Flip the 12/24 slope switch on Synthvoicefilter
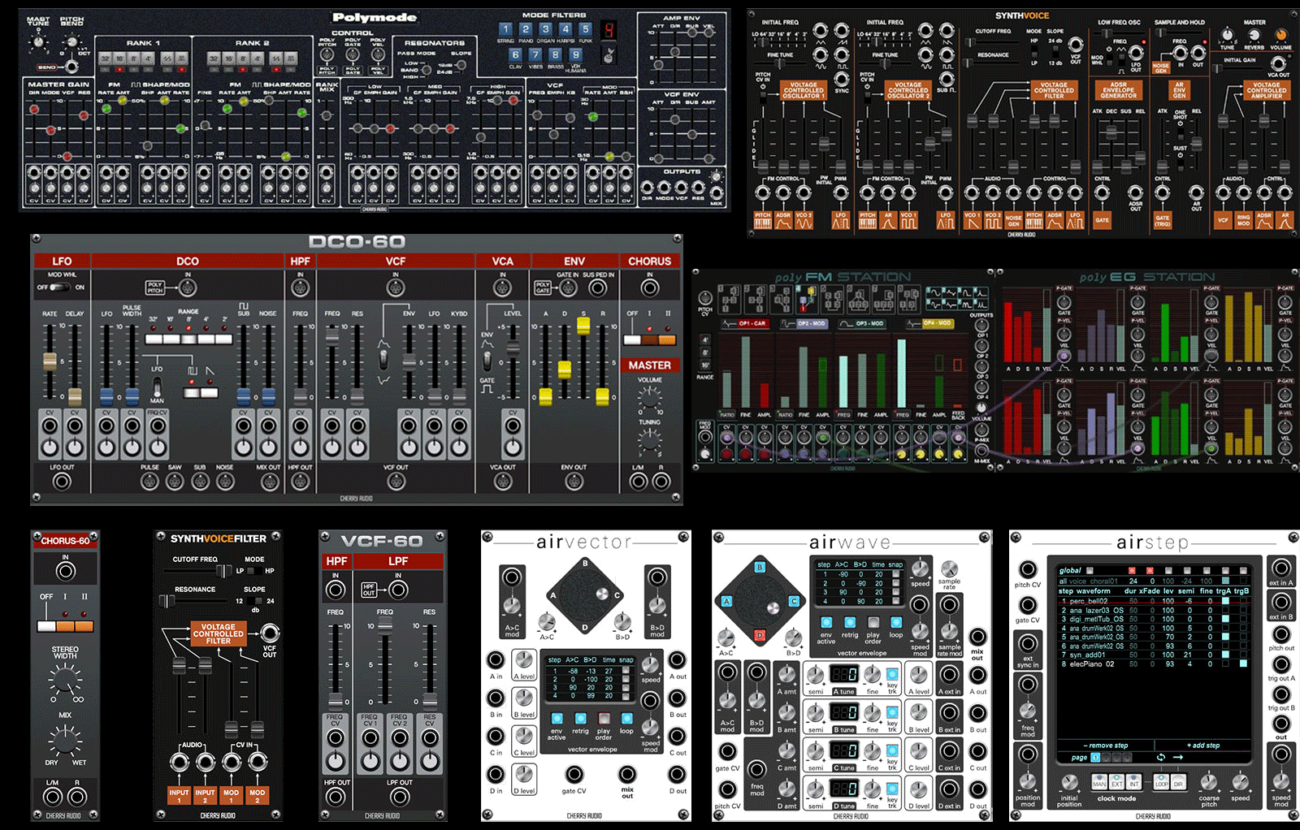 click(x=254, y=601)
